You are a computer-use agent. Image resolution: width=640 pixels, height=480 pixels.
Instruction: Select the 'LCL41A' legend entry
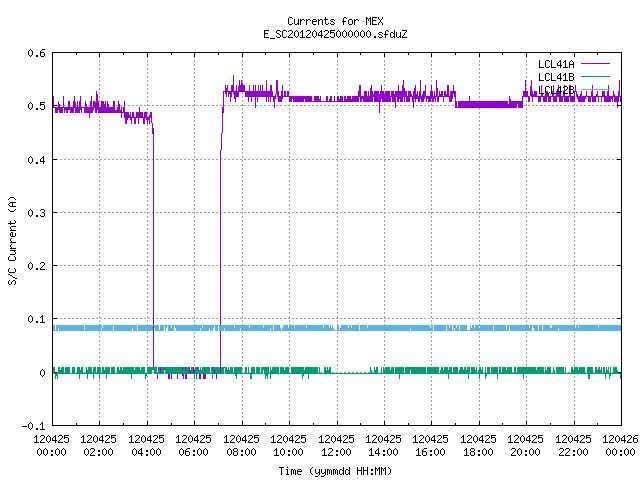pyautogui.click(x=556, y=64)
